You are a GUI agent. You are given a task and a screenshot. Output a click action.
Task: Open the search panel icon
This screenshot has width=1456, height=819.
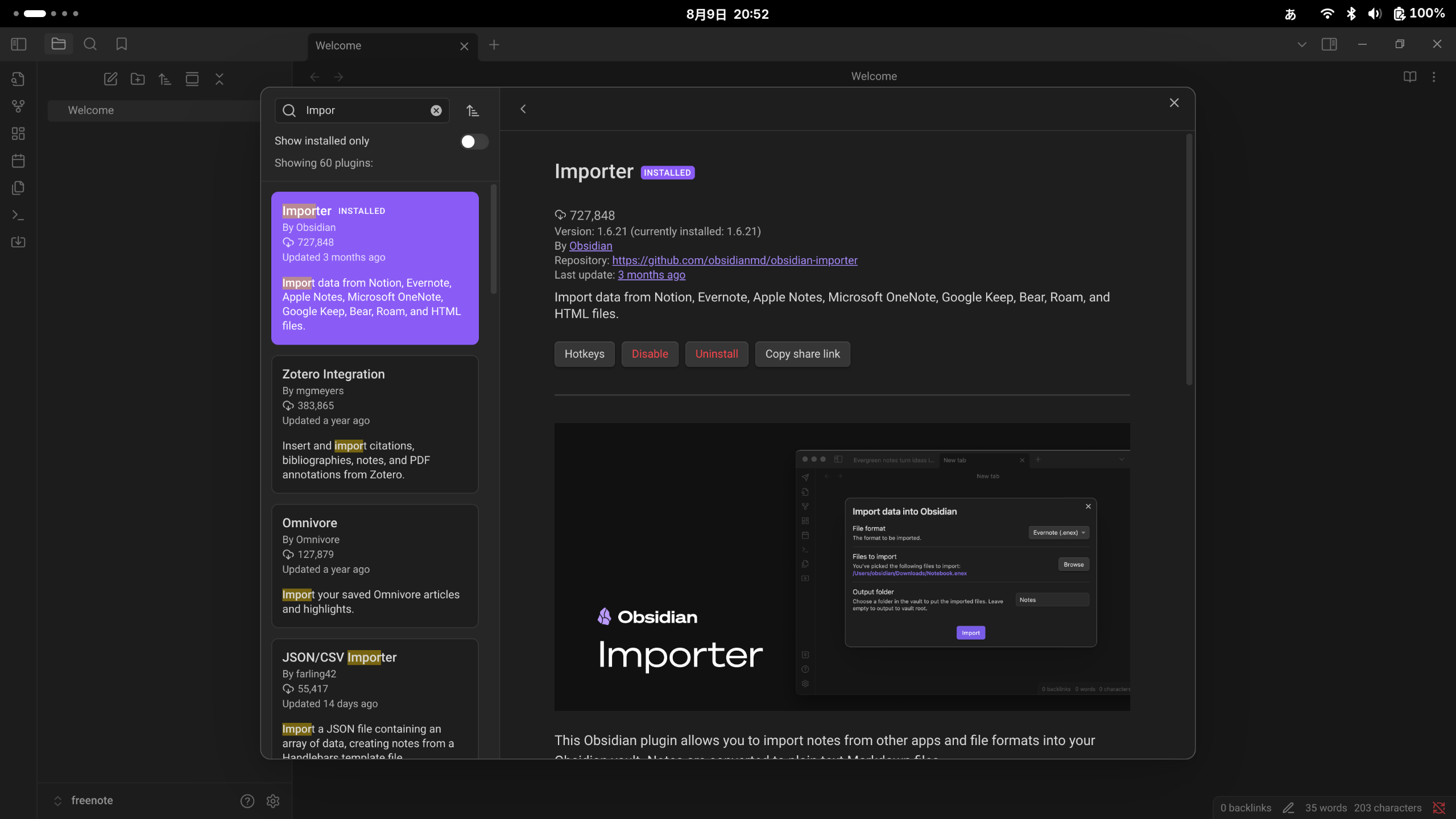tap(90, 44)
